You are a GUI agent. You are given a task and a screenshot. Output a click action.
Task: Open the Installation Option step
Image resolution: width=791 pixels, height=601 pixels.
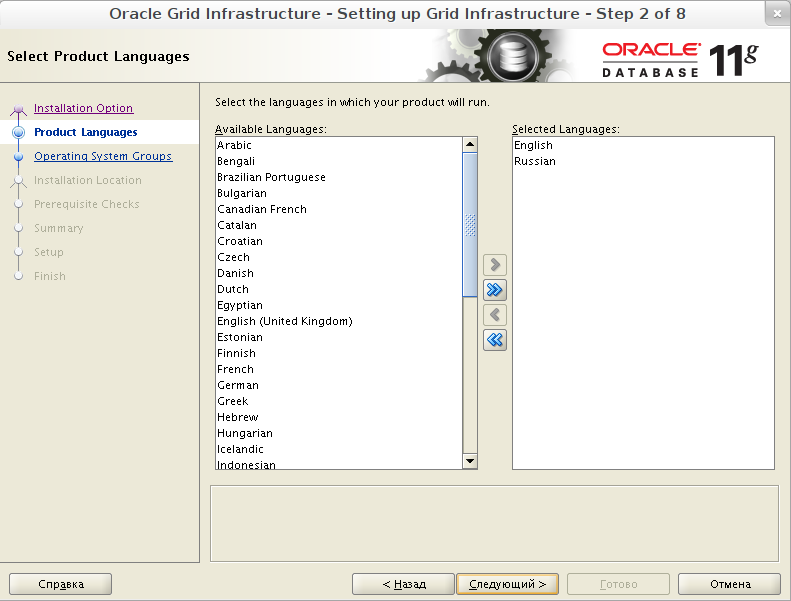point(83,108)
